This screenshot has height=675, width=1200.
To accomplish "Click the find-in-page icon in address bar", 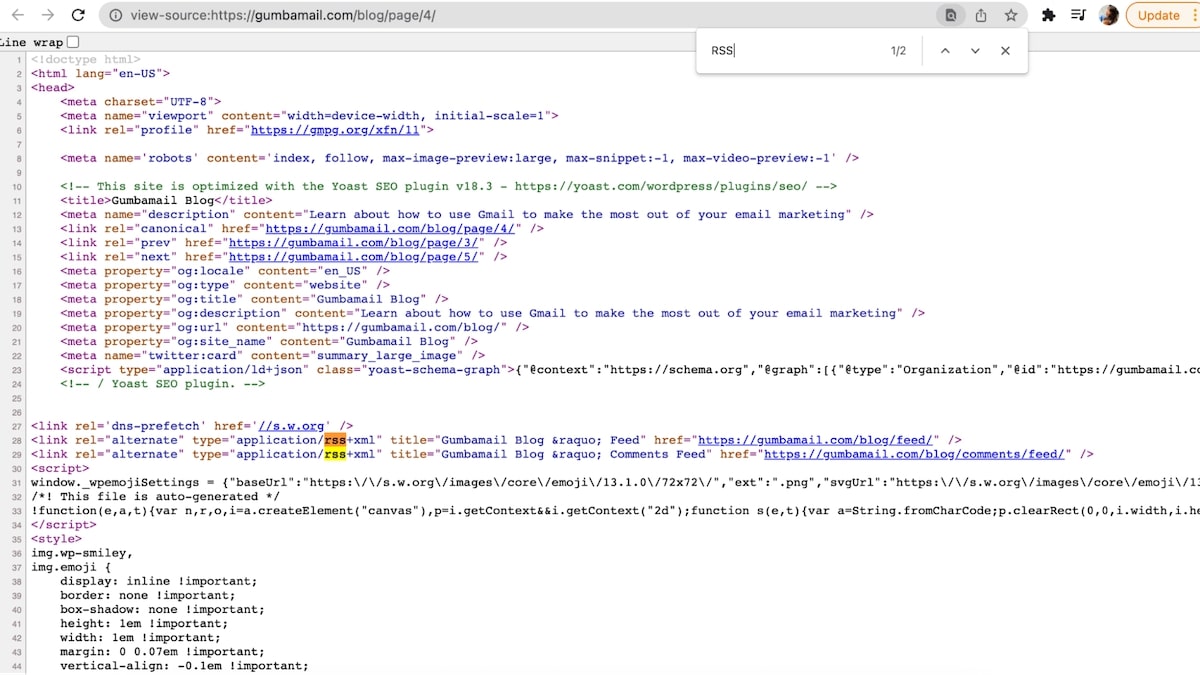I will [x=950, y=15].
